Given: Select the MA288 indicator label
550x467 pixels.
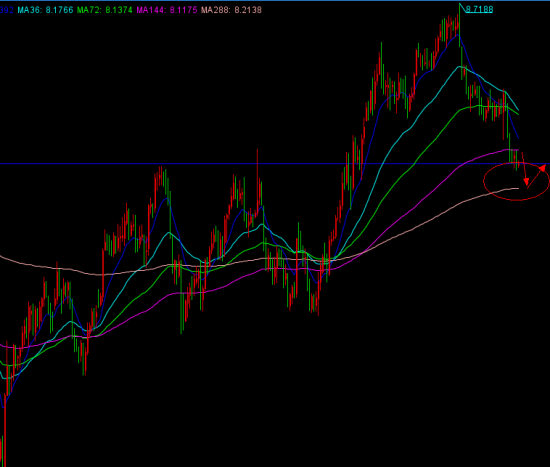Looking at the screenshot, I should pyautogui.click(x=215, y=10).
